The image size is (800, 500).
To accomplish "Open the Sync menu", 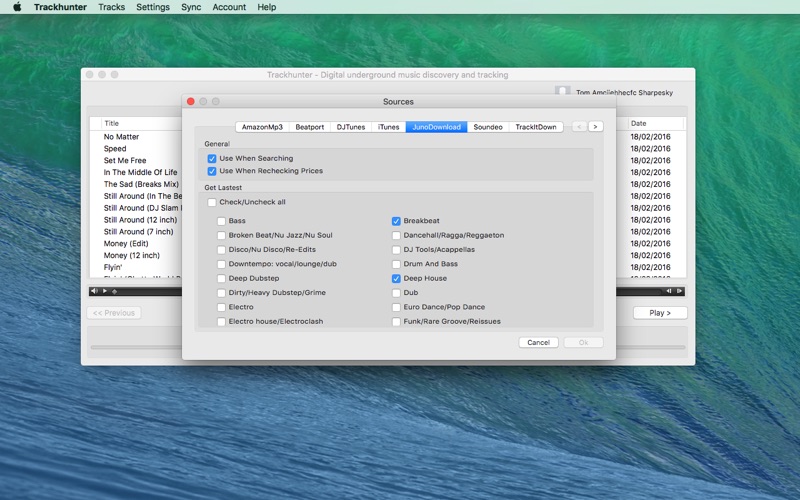I will (191, 7).
